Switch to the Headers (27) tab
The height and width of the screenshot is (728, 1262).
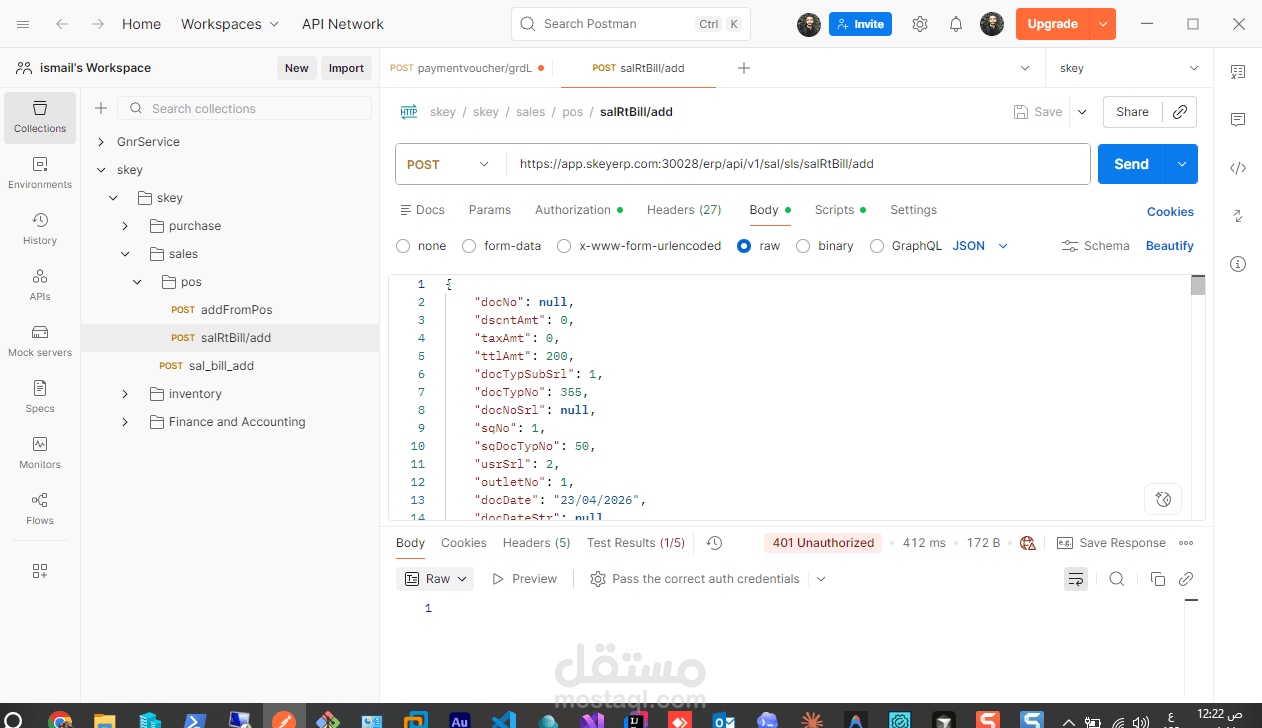pos(684,210)
